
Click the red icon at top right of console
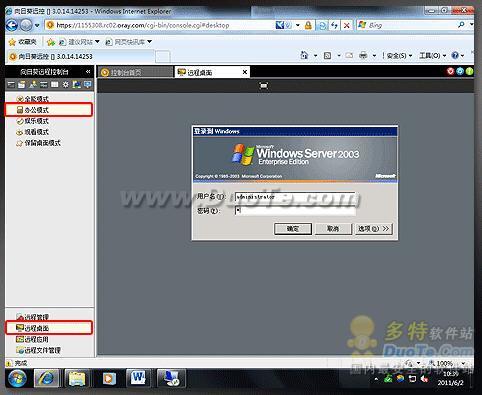(450, 71)
